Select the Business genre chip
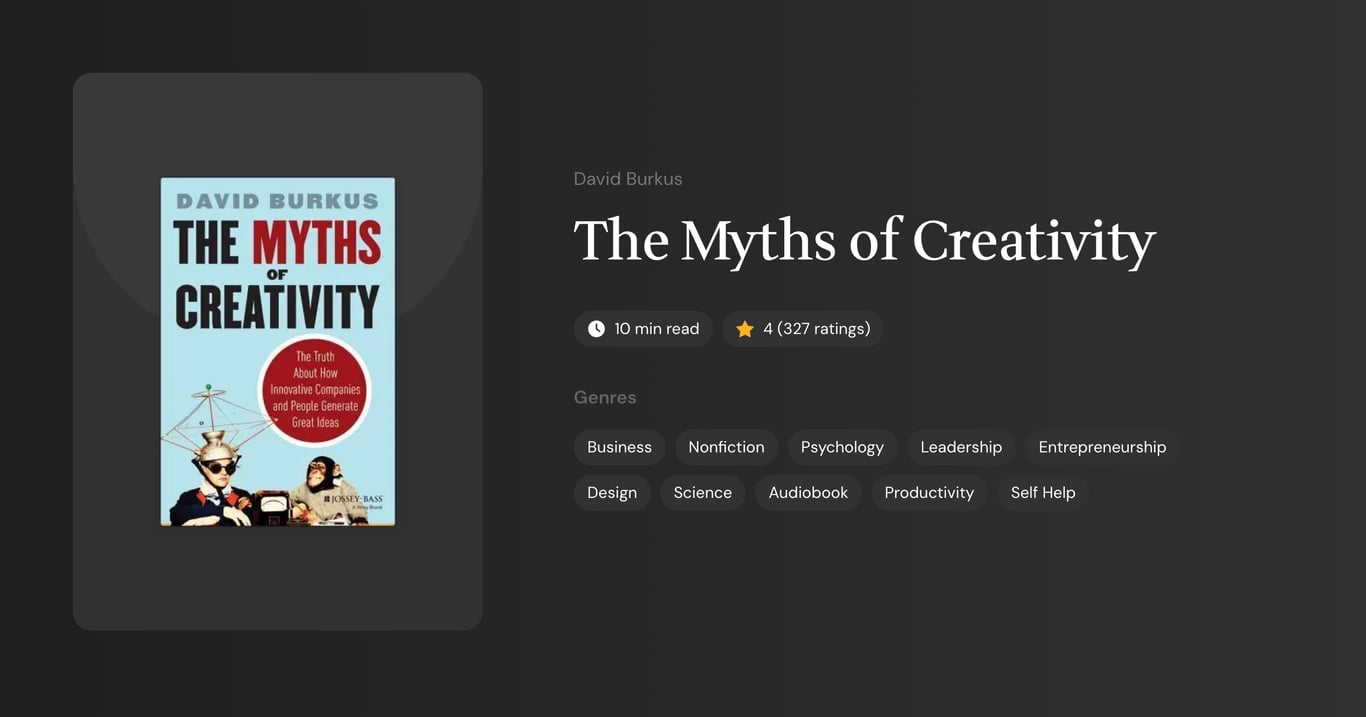 [x=619, y=447]
